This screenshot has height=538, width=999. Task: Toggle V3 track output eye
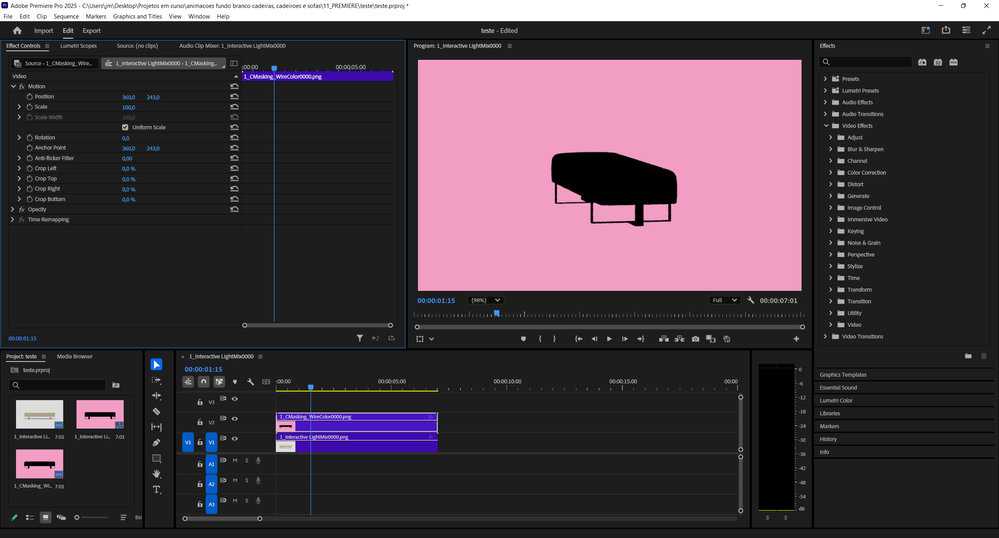234,399
